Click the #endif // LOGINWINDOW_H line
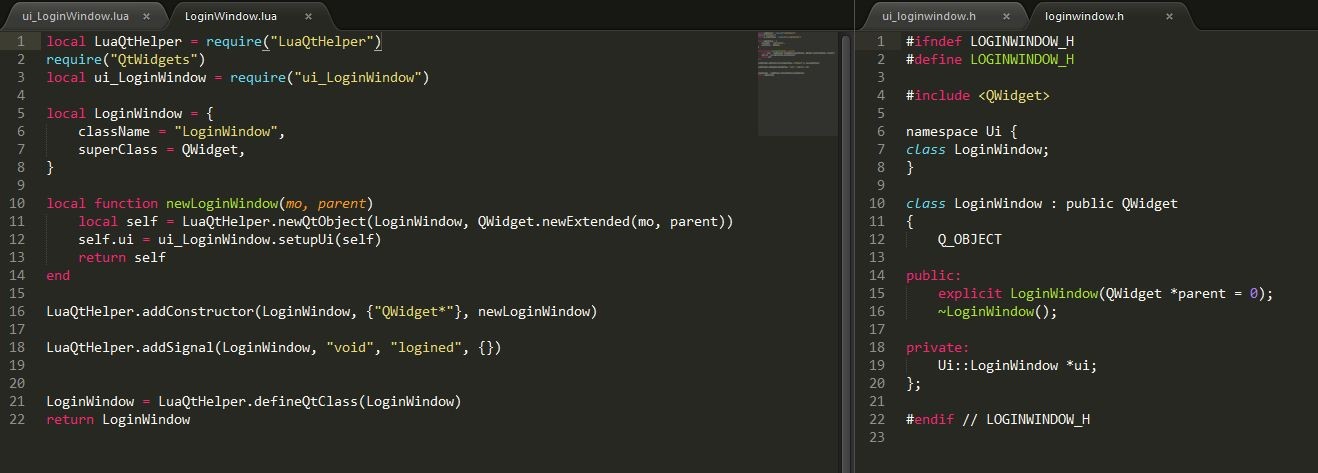The width and height of the screenshot is (1318, 473). [x=997, y=420]
